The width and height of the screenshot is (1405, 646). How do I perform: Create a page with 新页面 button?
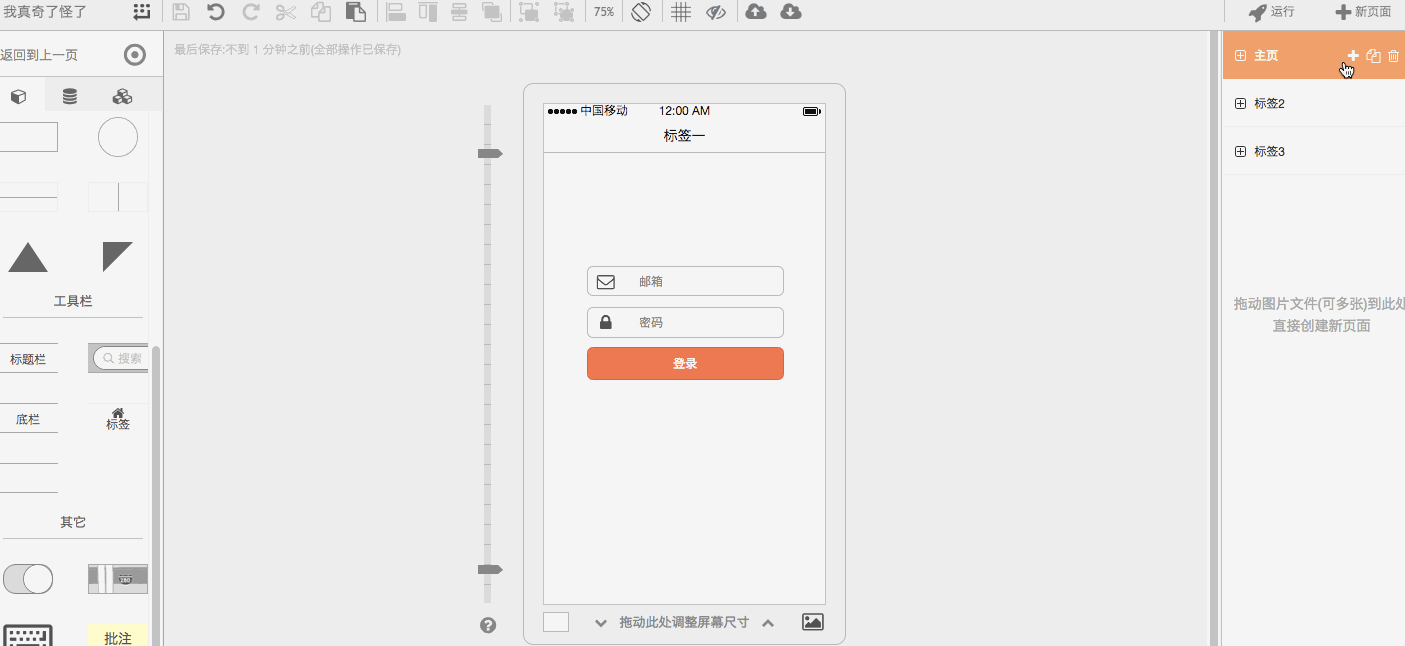pos(1364,12)
